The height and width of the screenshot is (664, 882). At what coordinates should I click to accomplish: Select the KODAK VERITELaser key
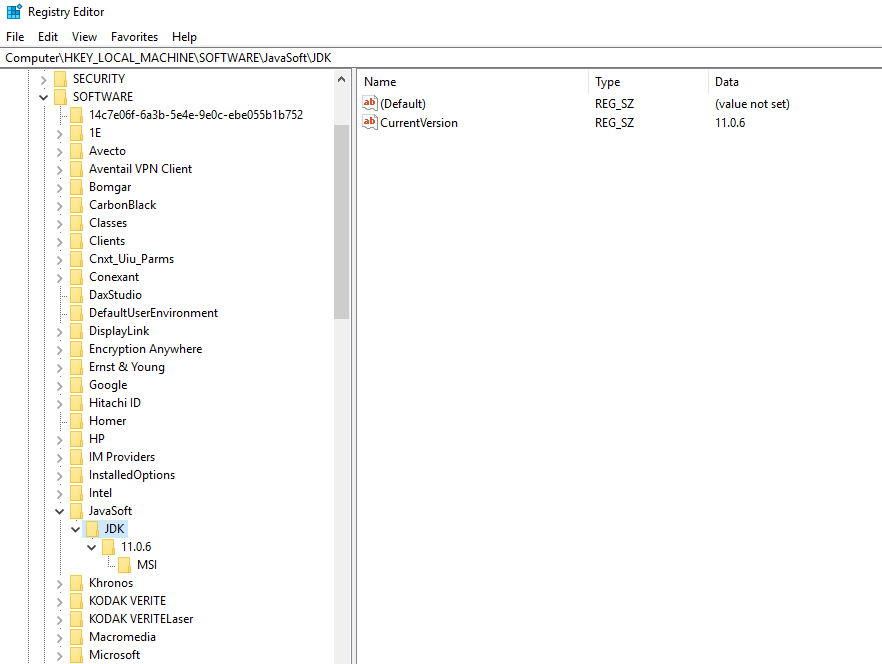(x=141, y=619)
